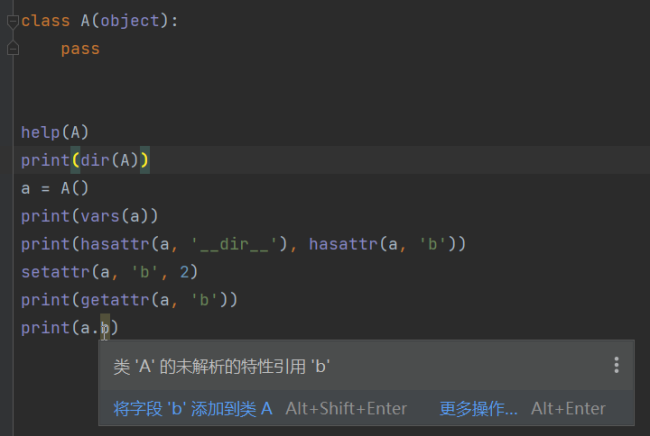Click the highlighted b in print(a.b)
650x436 pixels.
(105, 328)
